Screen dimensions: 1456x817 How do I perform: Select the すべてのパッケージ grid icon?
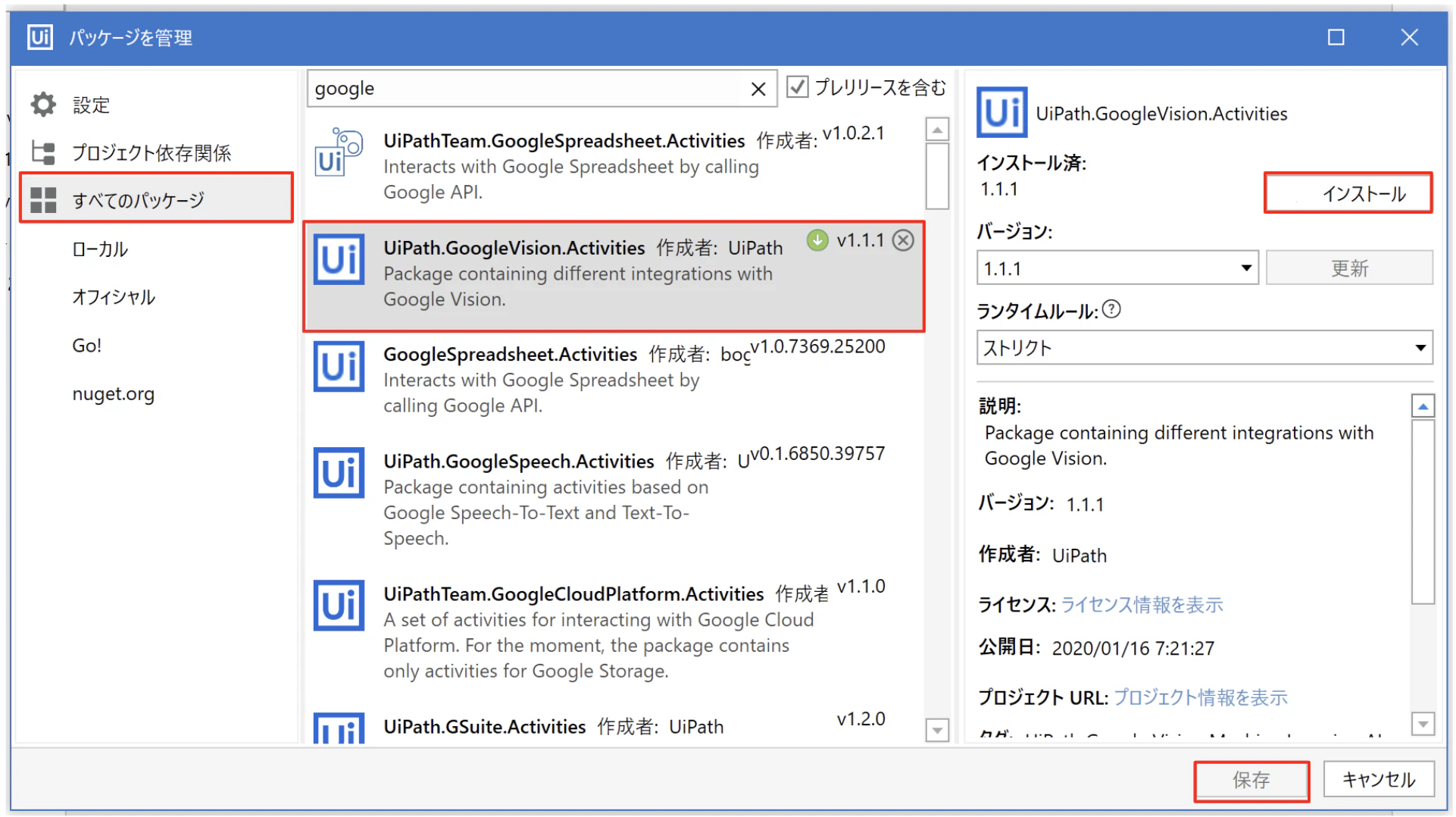pos(43,200)
